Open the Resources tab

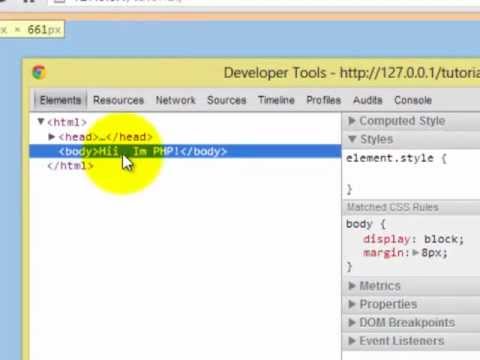(118, 100)
